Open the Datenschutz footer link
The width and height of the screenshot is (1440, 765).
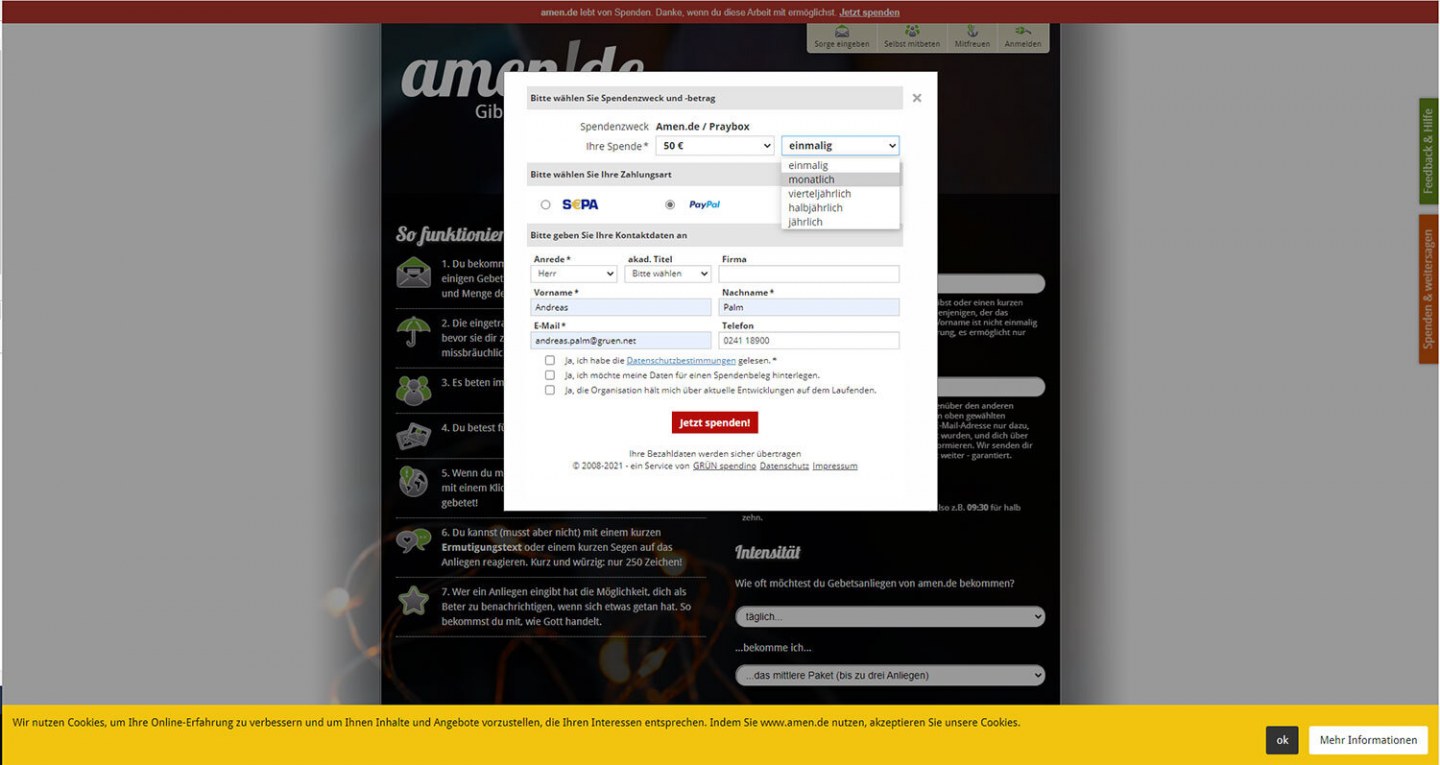784,466
